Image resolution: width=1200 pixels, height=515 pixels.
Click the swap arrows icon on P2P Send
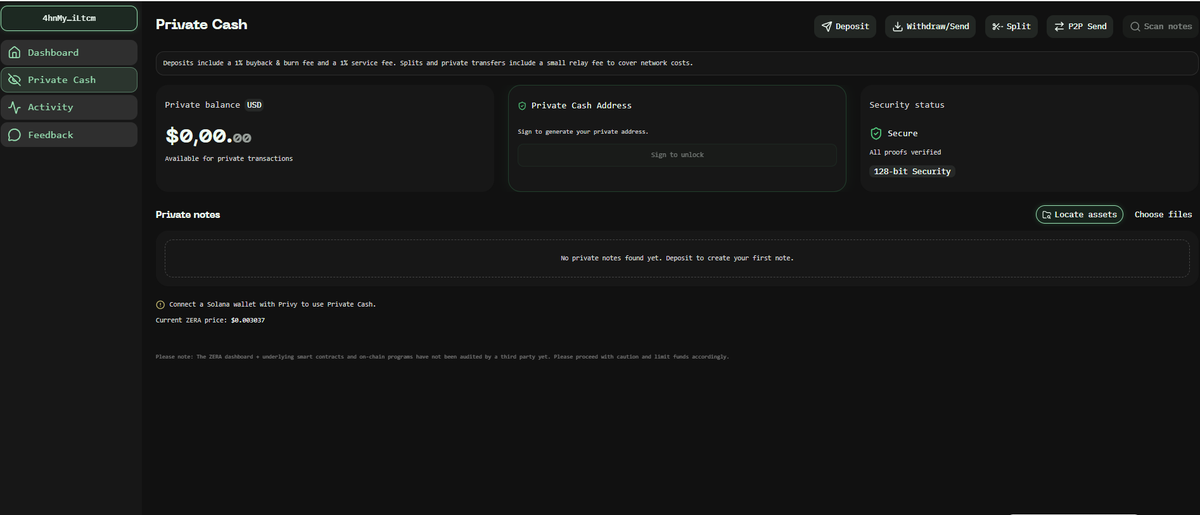click(x=1059, y=26)
